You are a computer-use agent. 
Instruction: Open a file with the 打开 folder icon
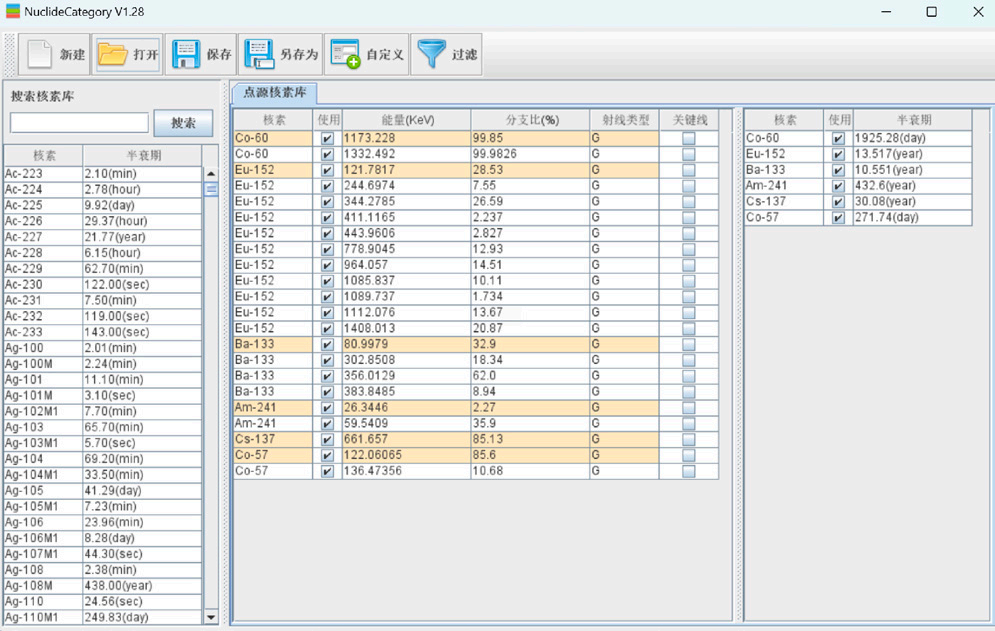click(x=112, y=55)
